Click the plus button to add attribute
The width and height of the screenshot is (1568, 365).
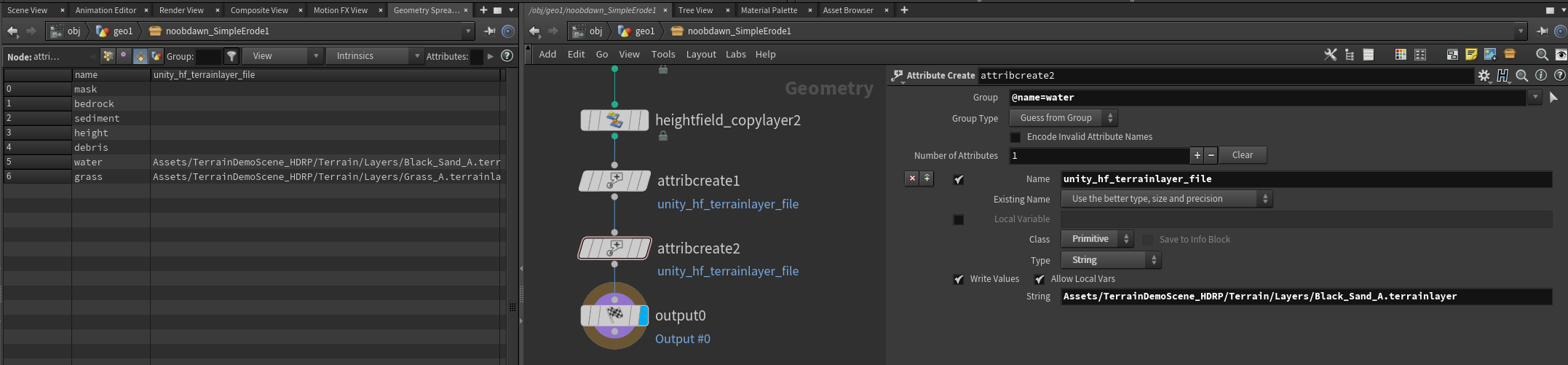[x=1197, y=155]
